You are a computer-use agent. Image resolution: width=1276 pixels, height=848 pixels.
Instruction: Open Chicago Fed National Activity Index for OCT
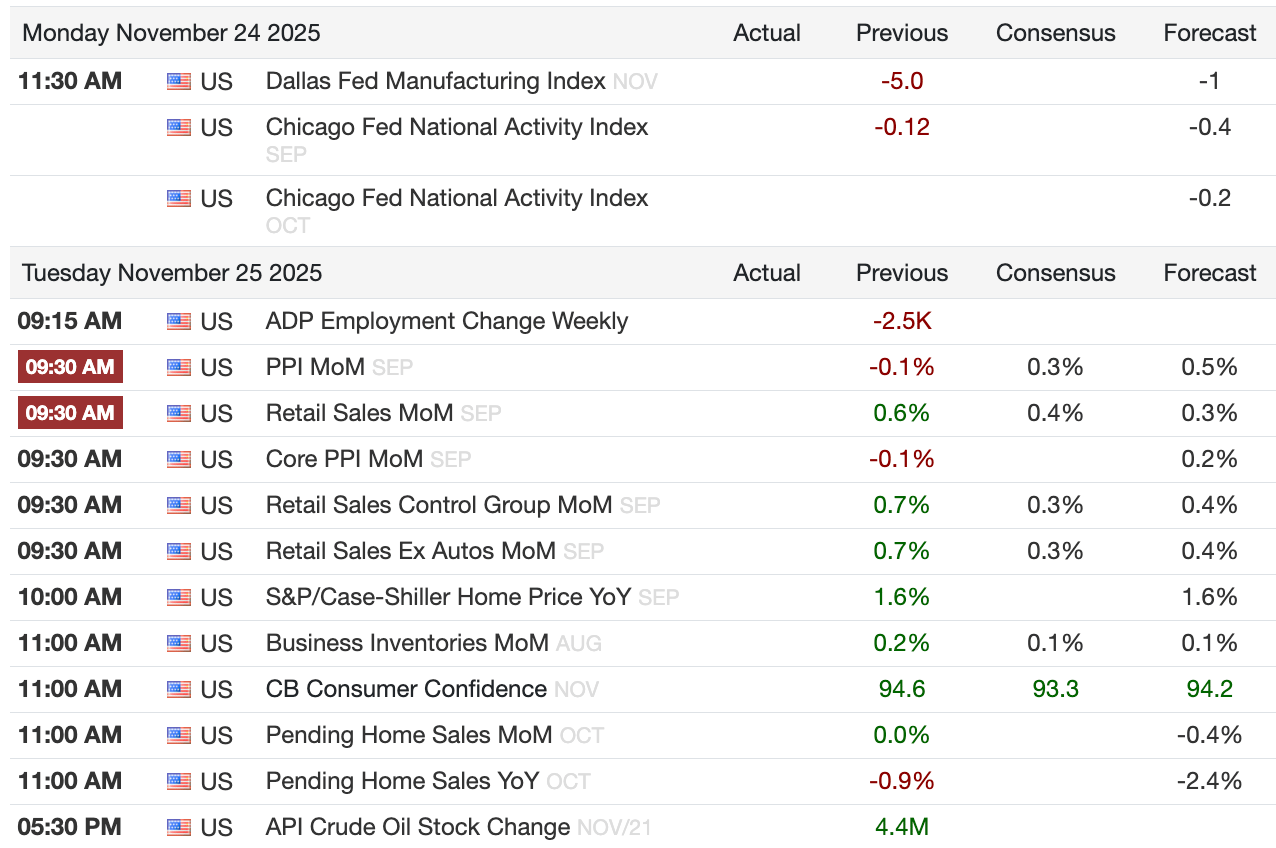(457, 198)
